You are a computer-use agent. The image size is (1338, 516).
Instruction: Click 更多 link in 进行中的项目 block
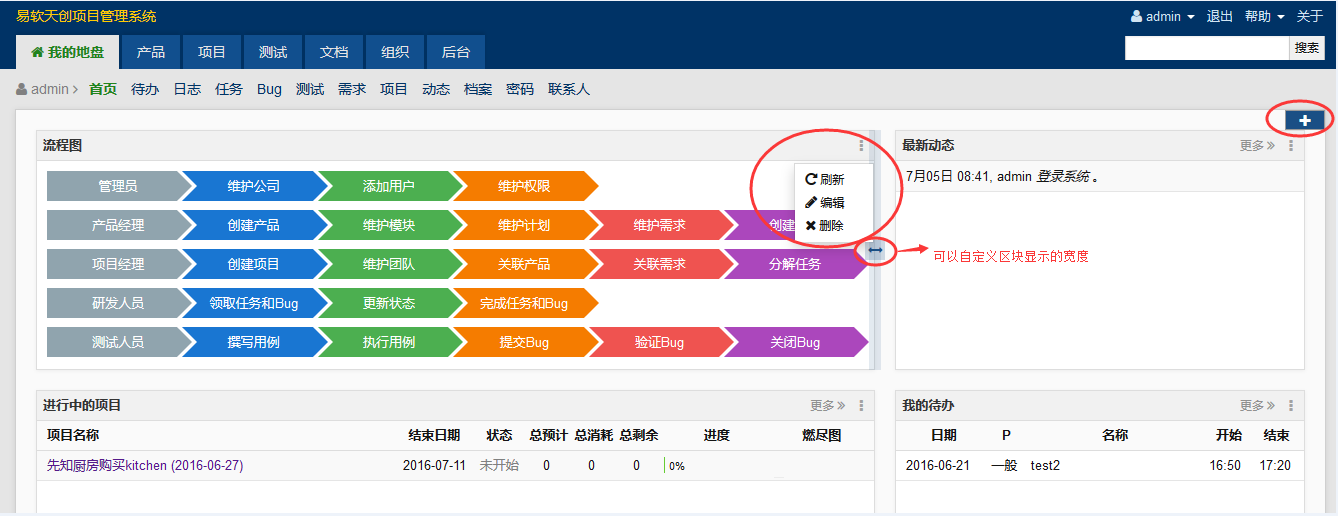[x=827, y=406]
